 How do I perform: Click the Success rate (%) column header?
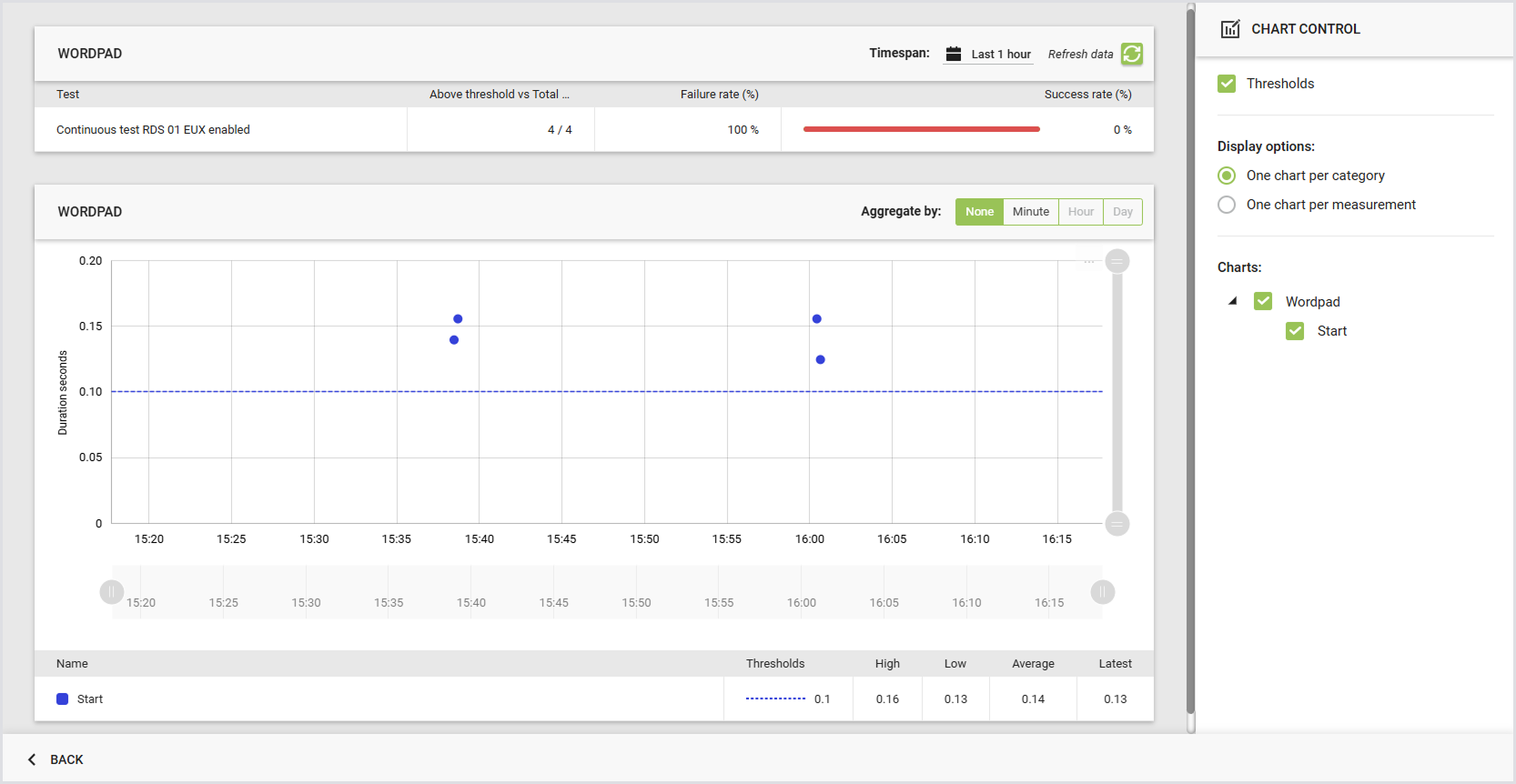pos(1088,95)
